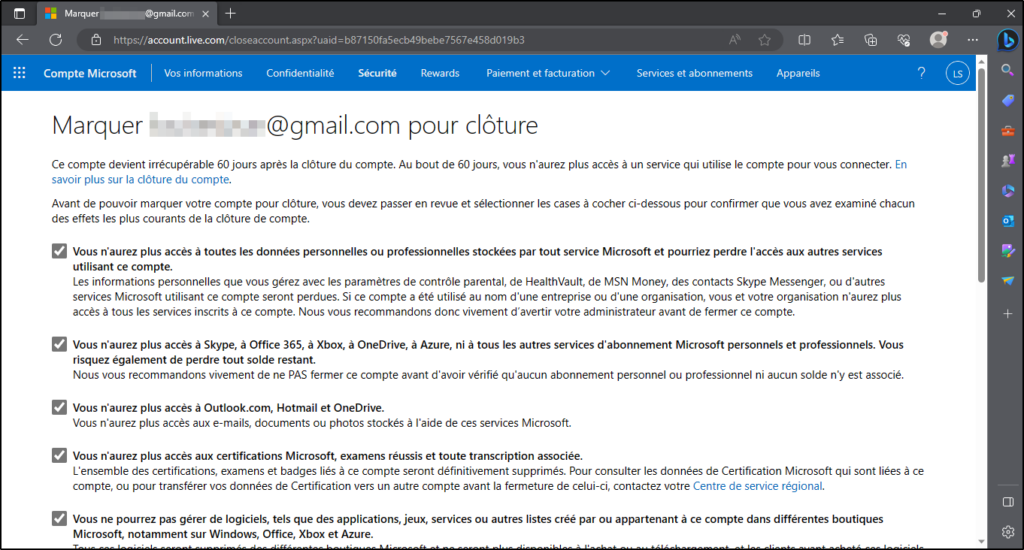Uncheck the Skype, Office 365, Xbox checkbox
1024x550 pixels.
[59, 344]
